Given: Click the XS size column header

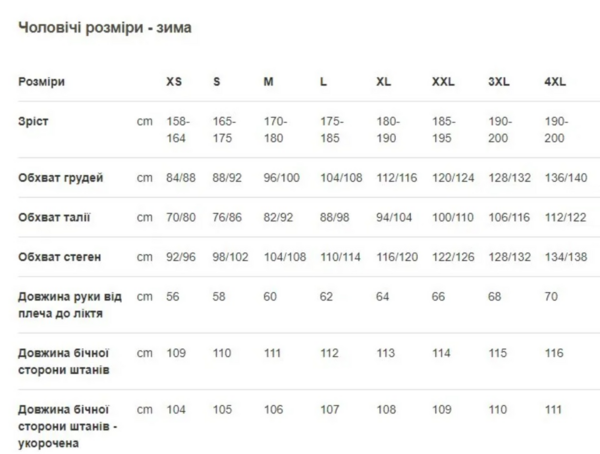Looking at the screenshot, I should 175,81.
